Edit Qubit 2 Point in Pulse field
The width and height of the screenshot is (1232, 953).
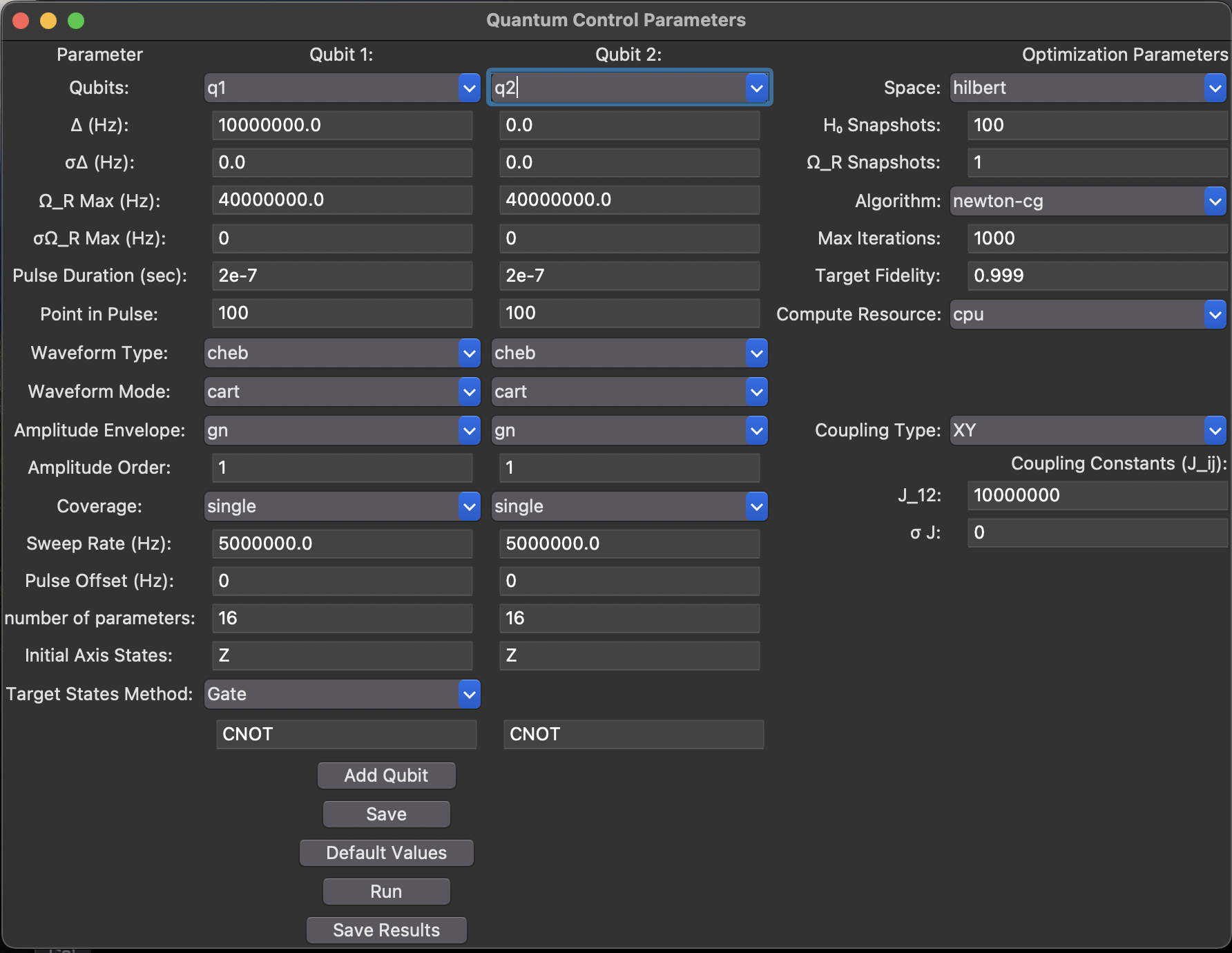point(630,313)
